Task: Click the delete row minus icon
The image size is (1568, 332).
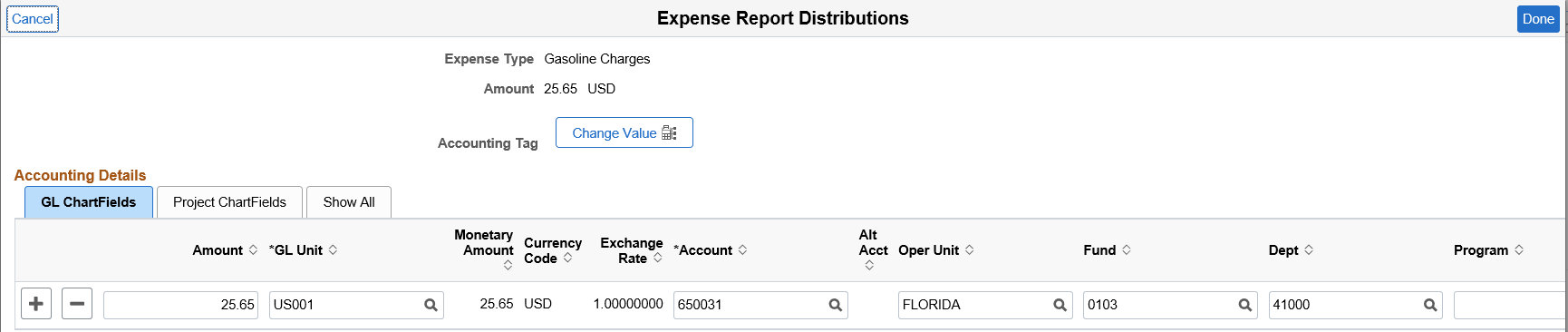Action: (77, 304)
